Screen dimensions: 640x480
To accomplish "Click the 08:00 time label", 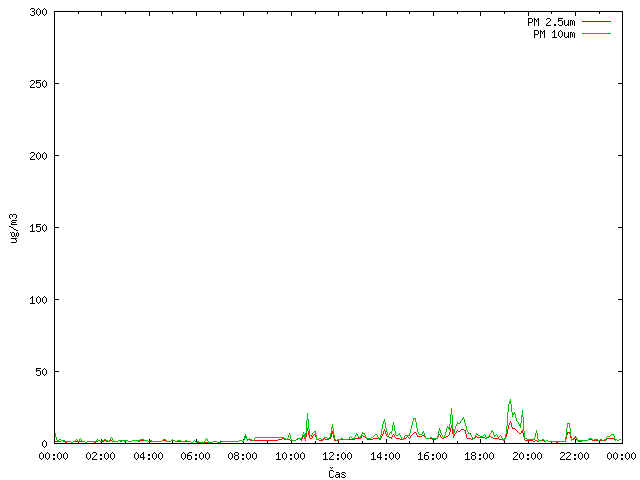I will tap(242, 456).
